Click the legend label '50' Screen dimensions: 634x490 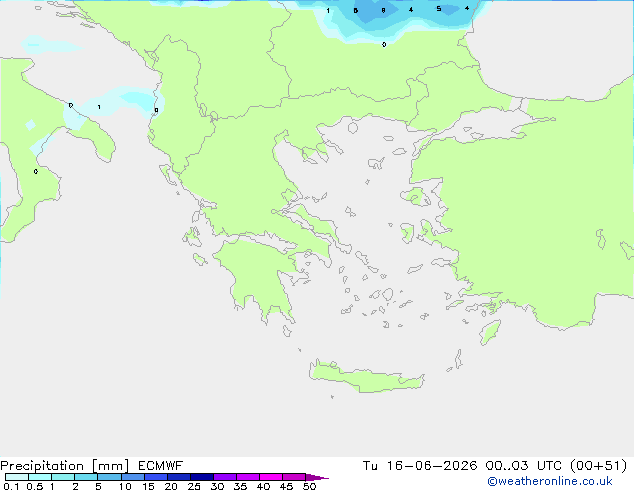(x=309, y=486)
